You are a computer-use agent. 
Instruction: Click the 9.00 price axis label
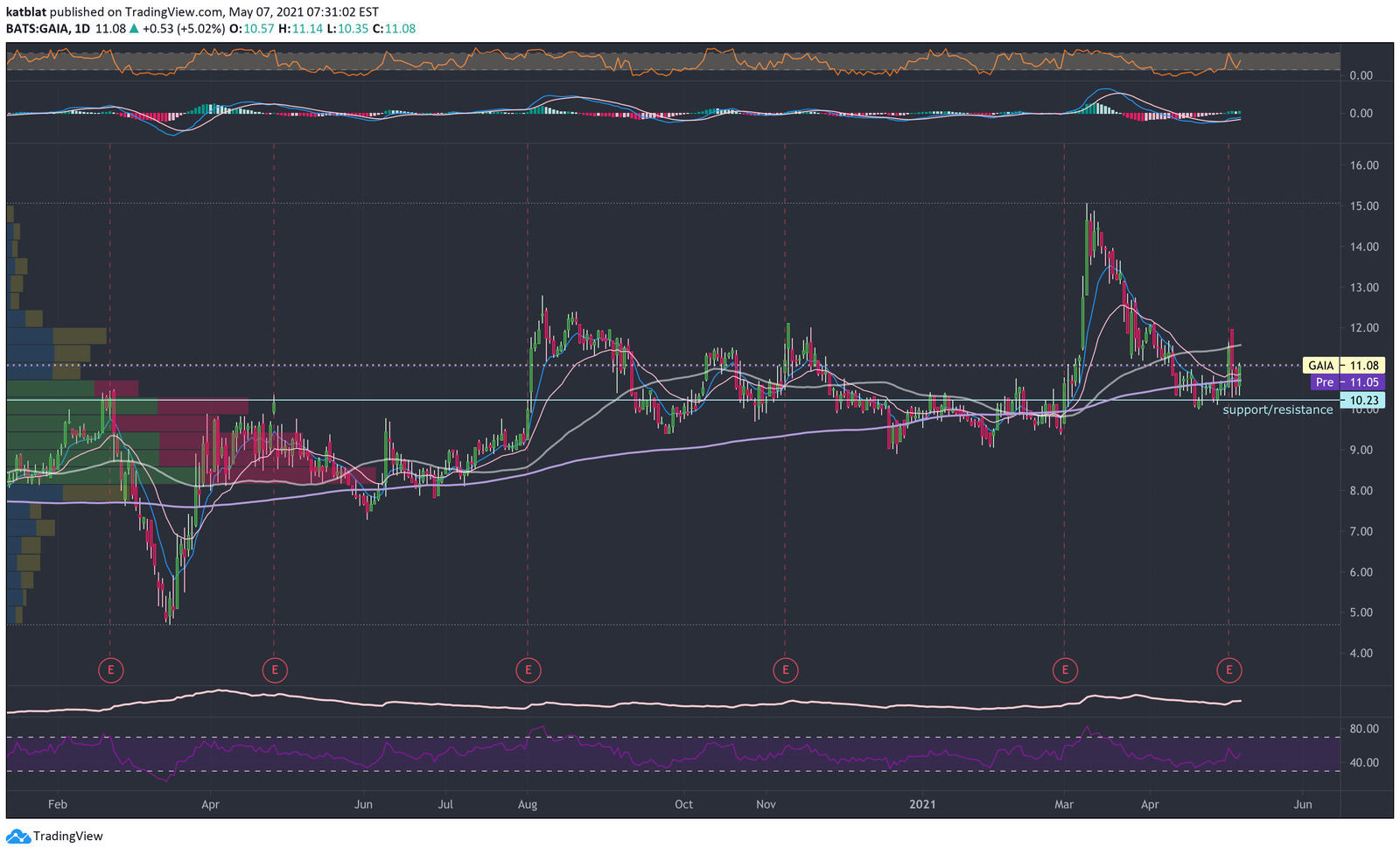[x=1361, y=450]
